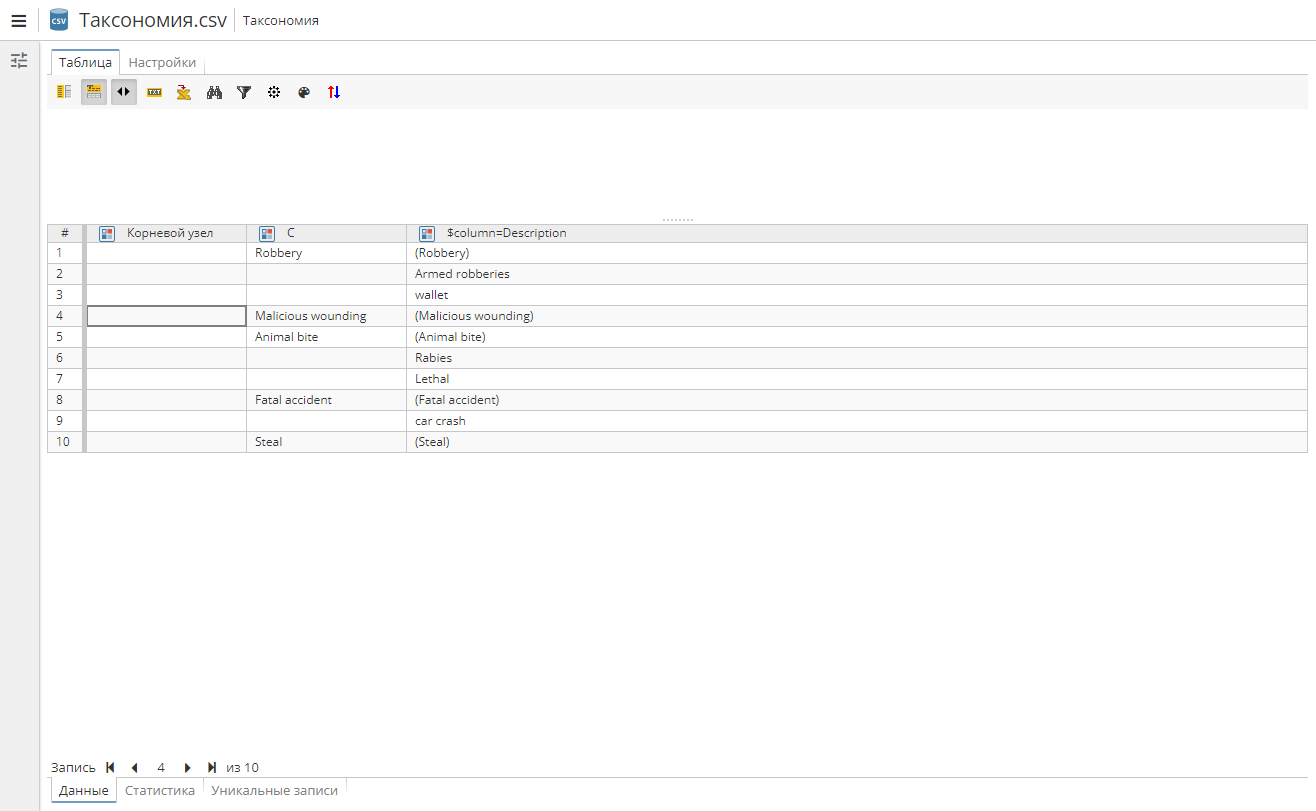Image resolution: width=1316 pixels, height=811 pixels.
Task: Go to the first record
Action: 110,768
